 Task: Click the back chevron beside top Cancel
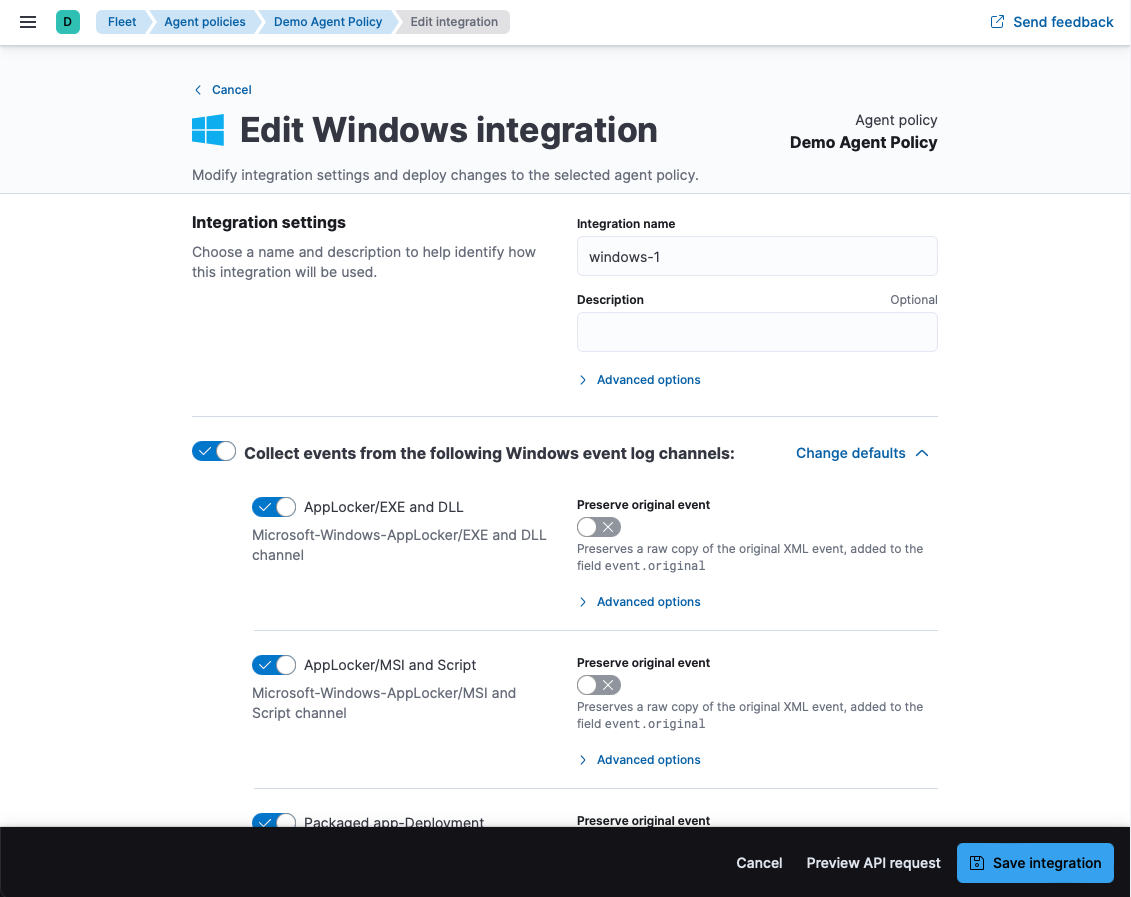click(198, 90)
